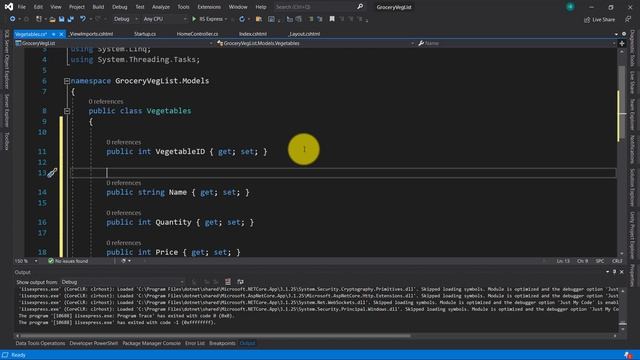The width and height of the screenshot is (640, 360).
Task: Click the search magnifier icon in title bar
Action: tap(360, 7)
